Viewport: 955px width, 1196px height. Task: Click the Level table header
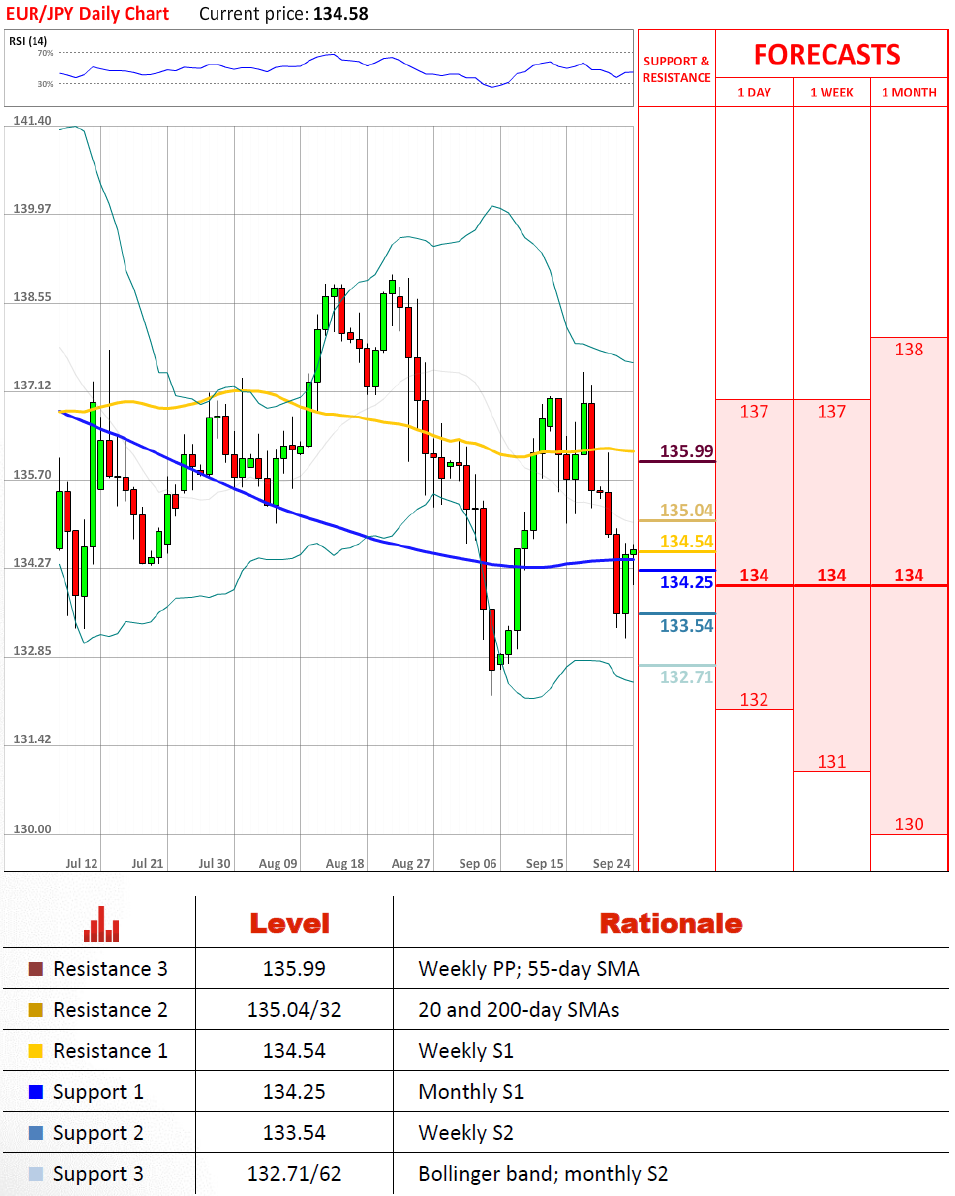[x=290, y=924]
